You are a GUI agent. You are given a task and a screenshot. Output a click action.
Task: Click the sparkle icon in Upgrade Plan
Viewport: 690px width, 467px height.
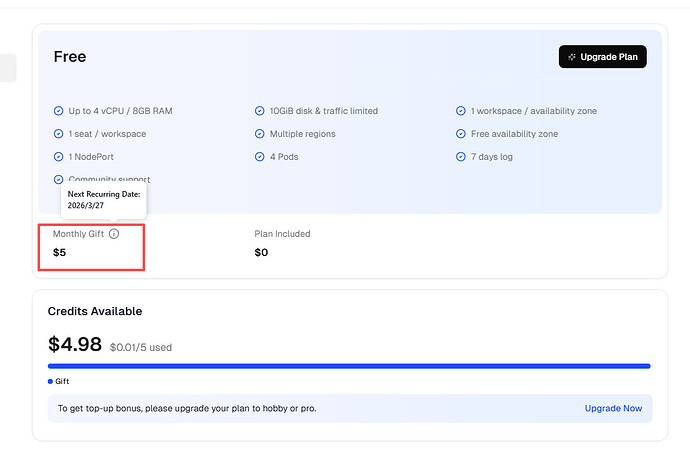click(x=572, y=57)
